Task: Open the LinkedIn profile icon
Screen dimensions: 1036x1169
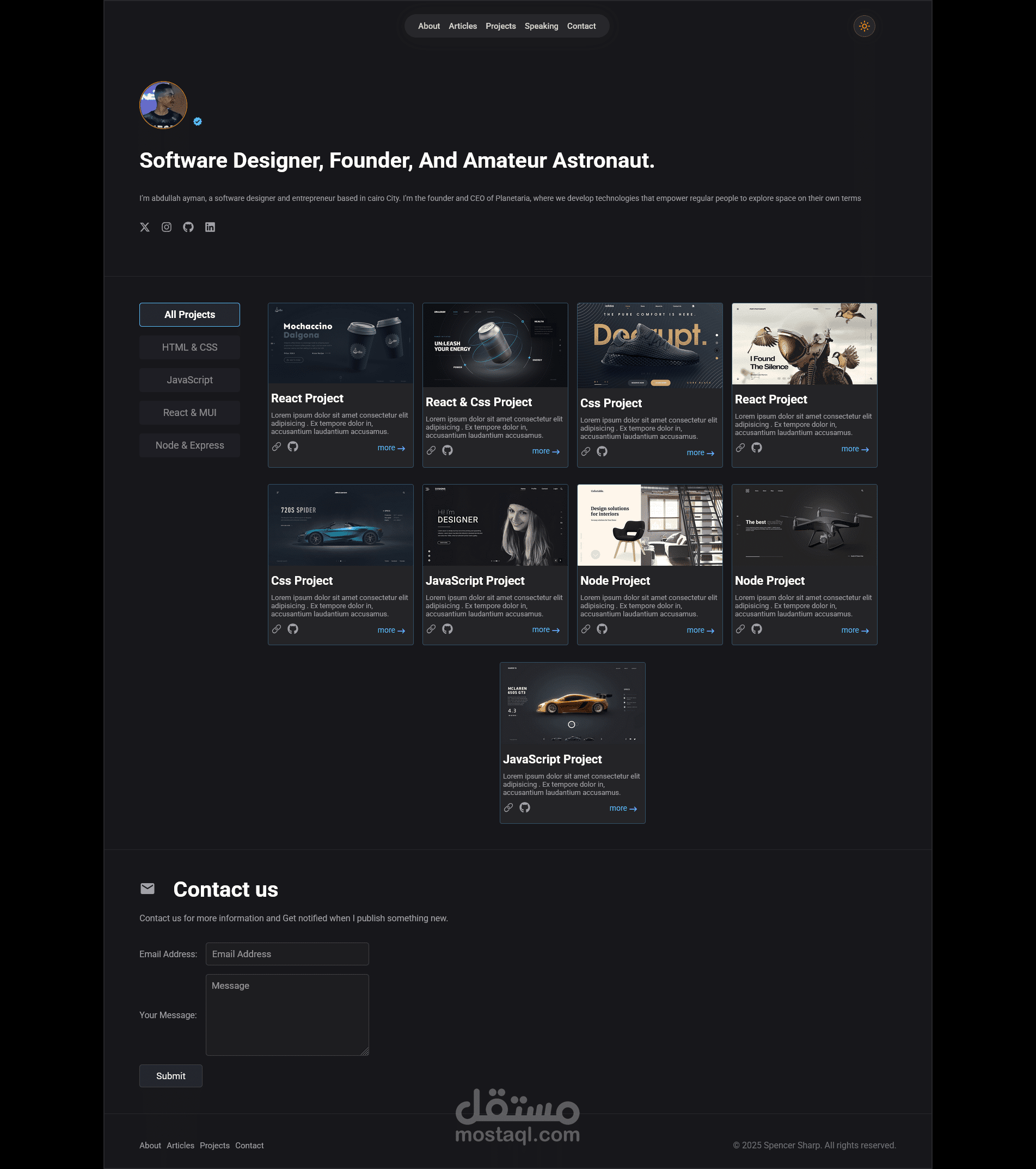Action: (210, 227)
